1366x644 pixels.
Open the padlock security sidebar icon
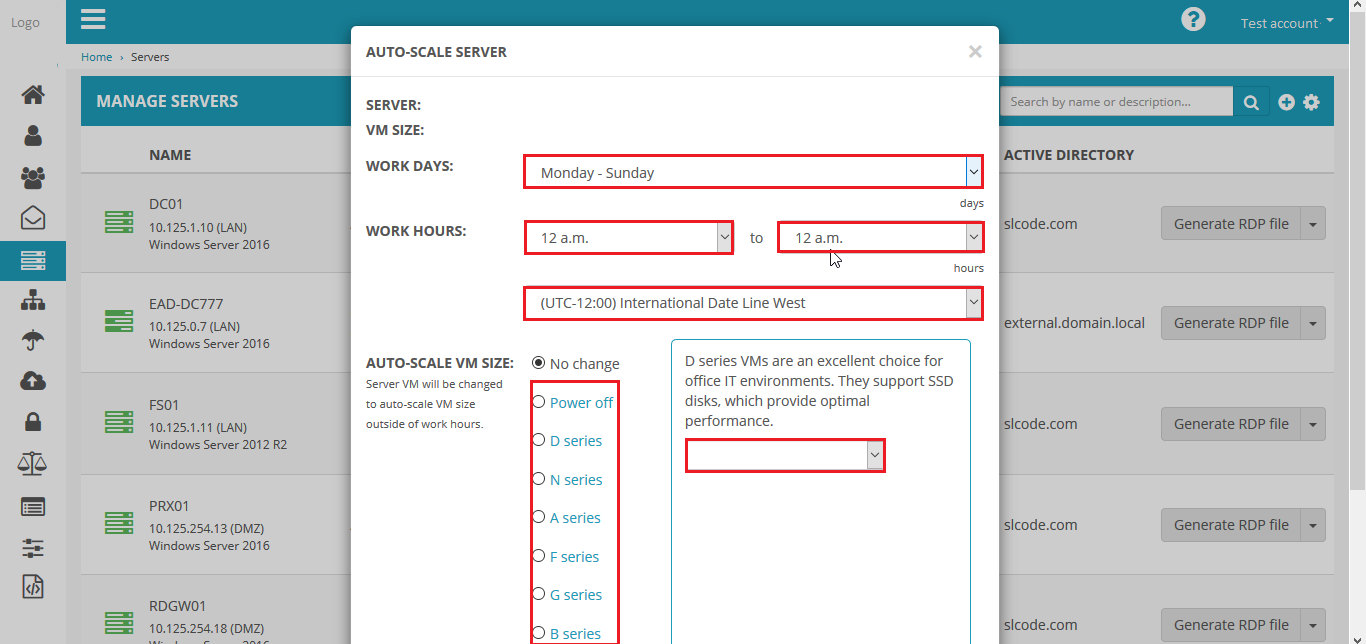pos(33,422)
